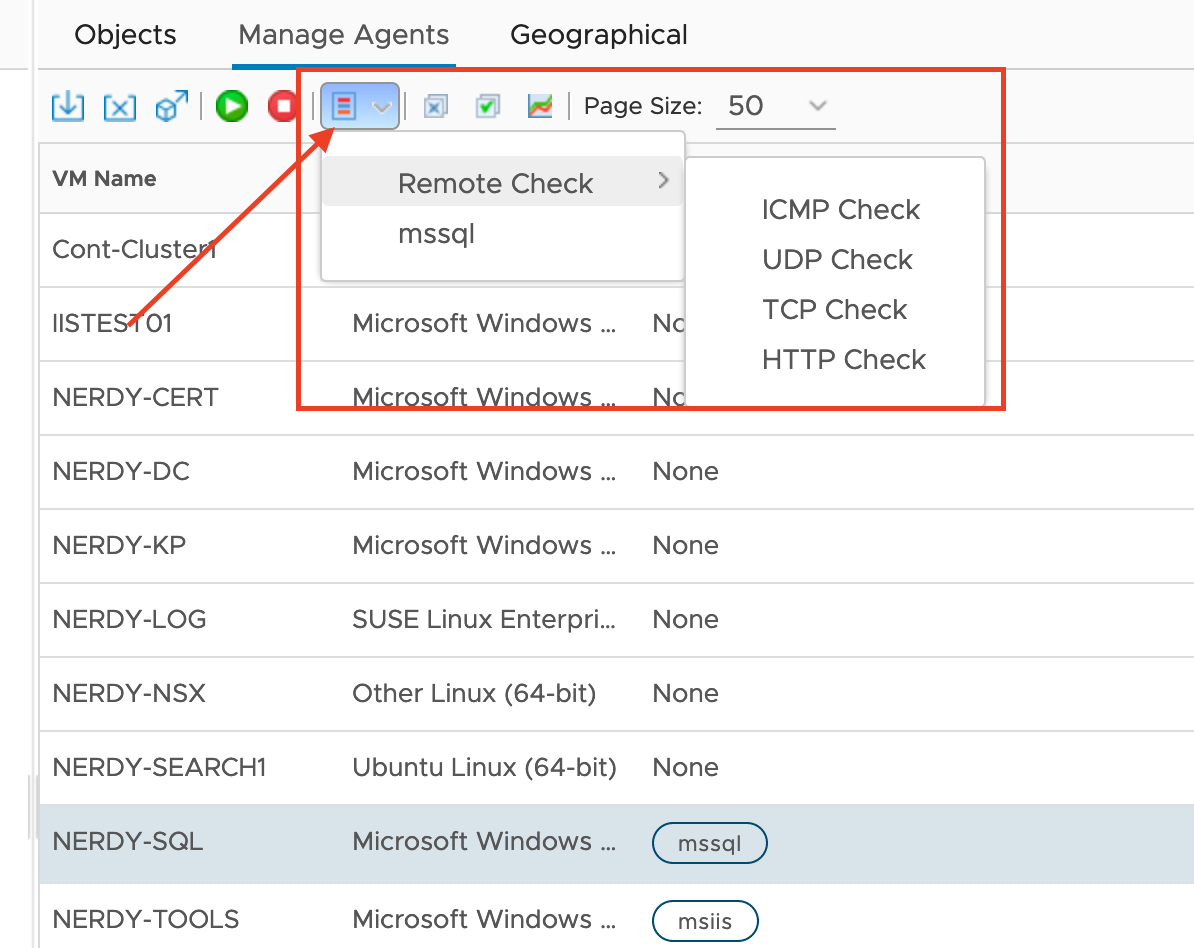Click None in the NERDY-LOG row
This screenshot has width=1194, height=948.
coord(685,619)
